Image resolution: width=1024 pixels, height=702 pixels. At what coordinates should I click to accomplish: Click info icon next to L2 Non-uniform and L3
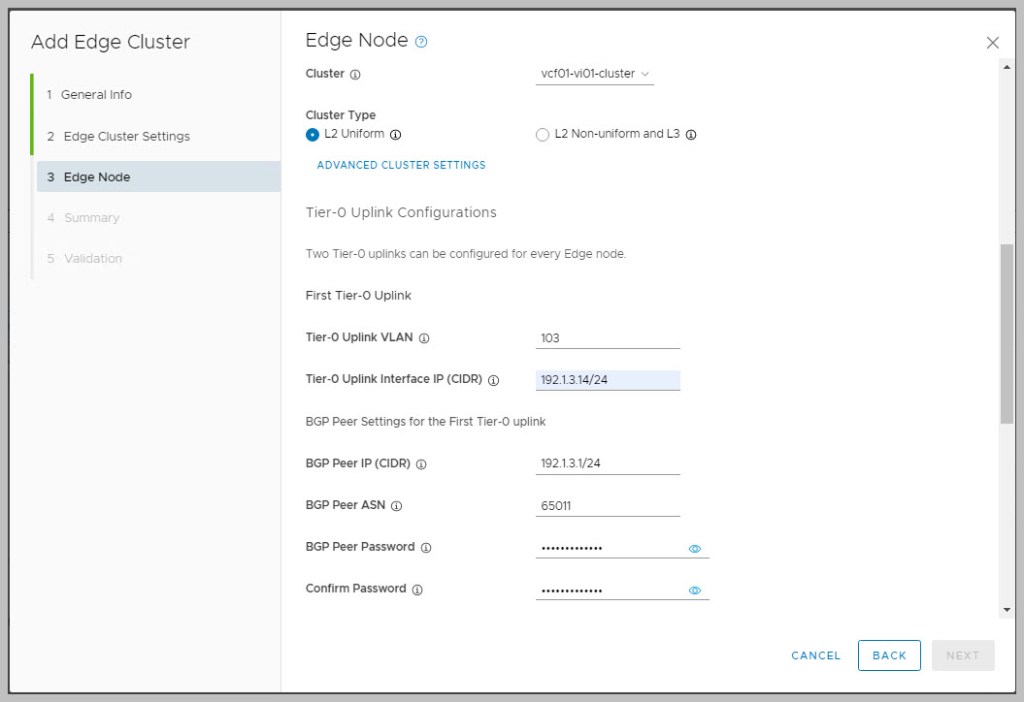click(691, 134)
